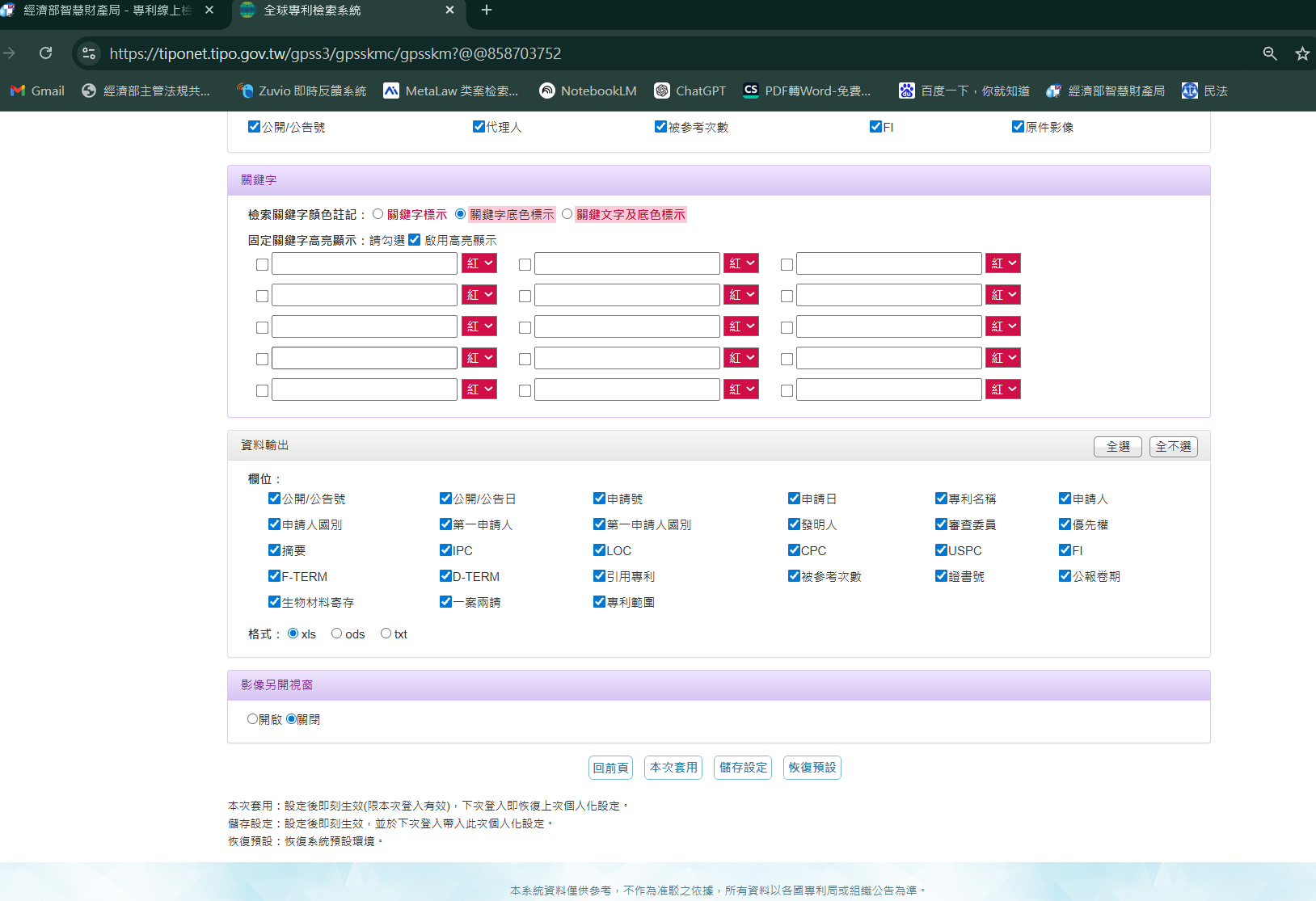Click the browser reload icon
1316x901 pixels.
(46, 53)
